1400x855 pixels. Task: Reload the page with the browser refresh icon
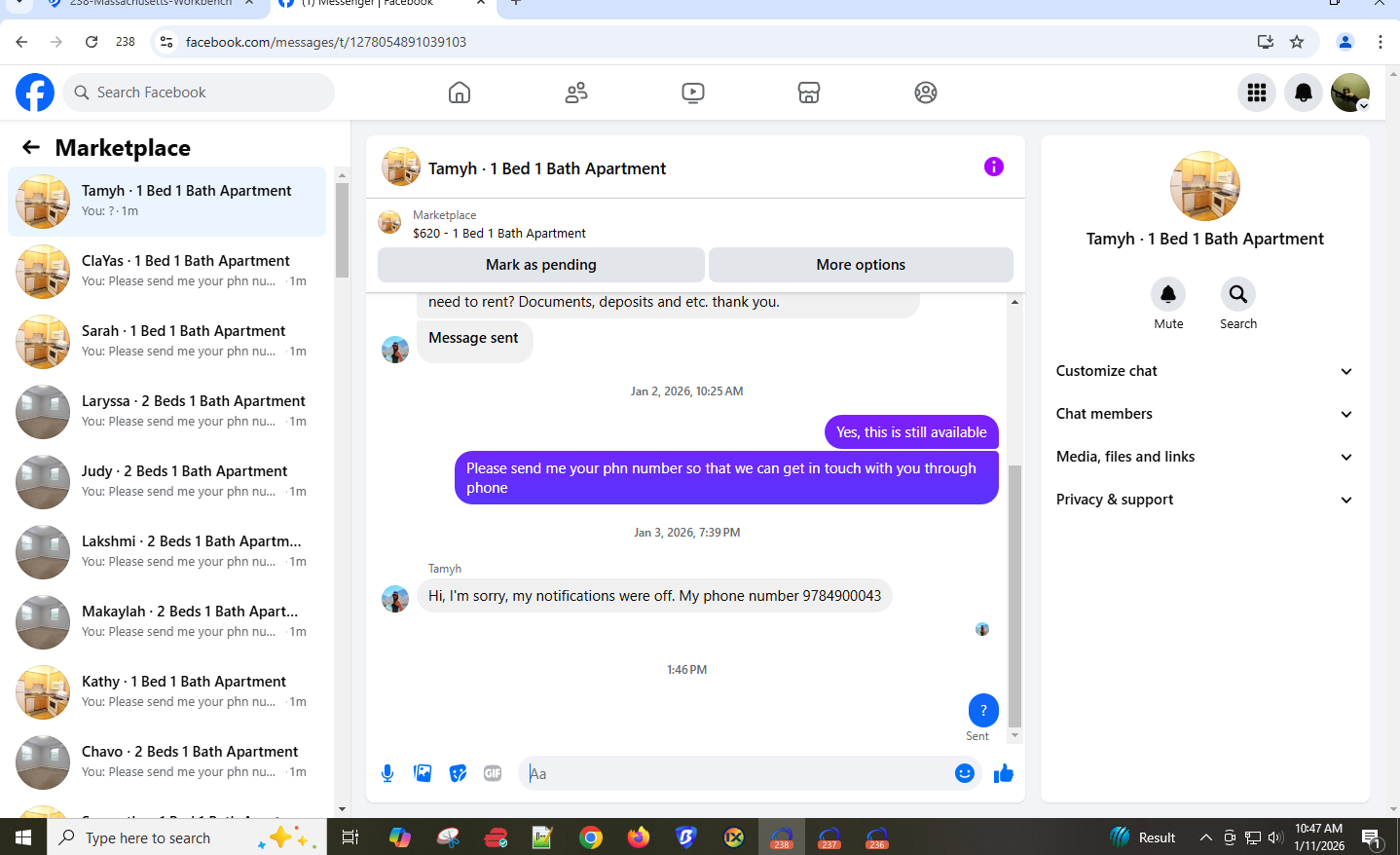click(x=92, y=42)
